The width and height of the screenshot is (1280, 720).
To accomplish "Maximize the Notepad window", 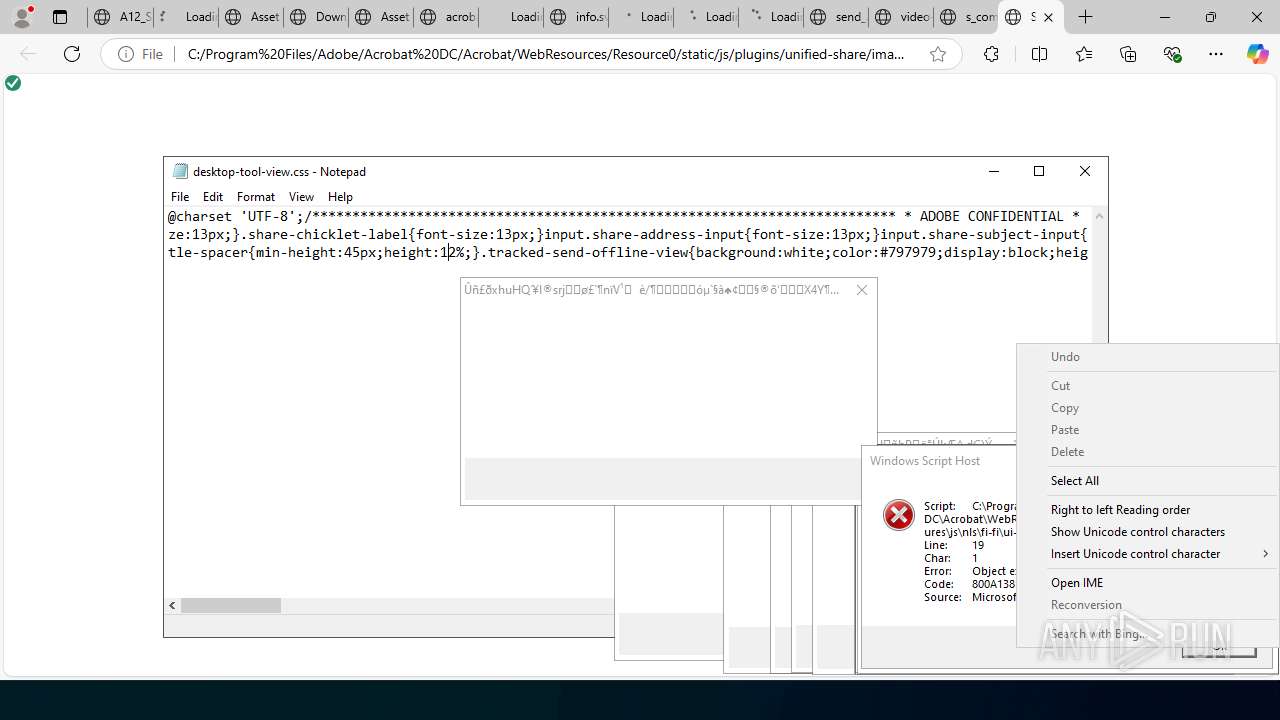I will [1039, 171].
